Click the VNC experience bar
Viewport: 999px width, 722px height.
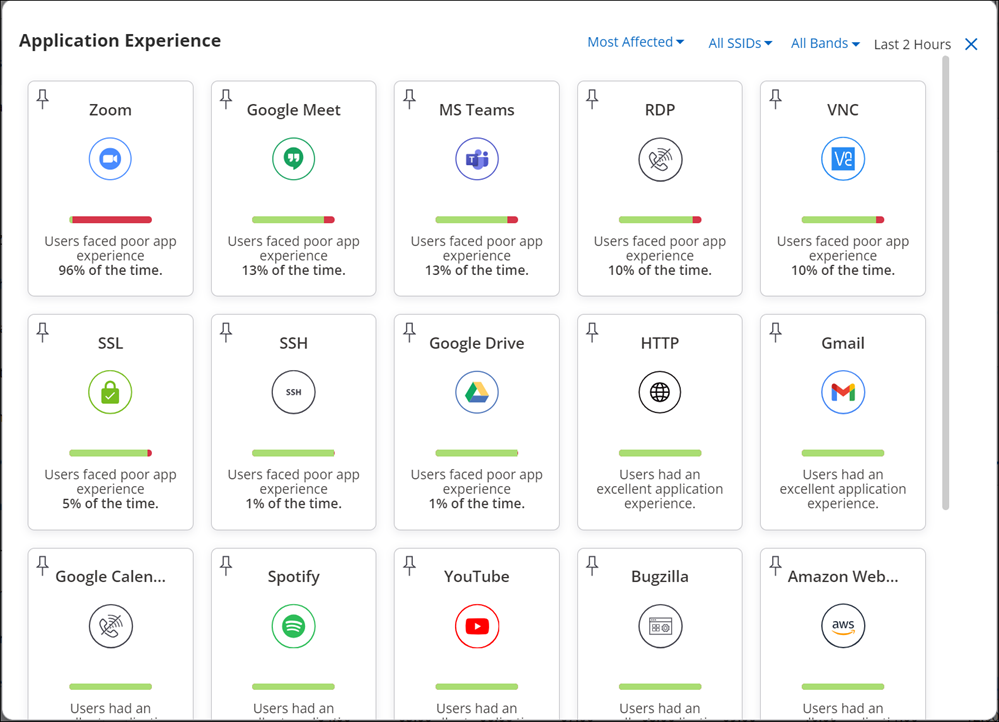[843, 220]
